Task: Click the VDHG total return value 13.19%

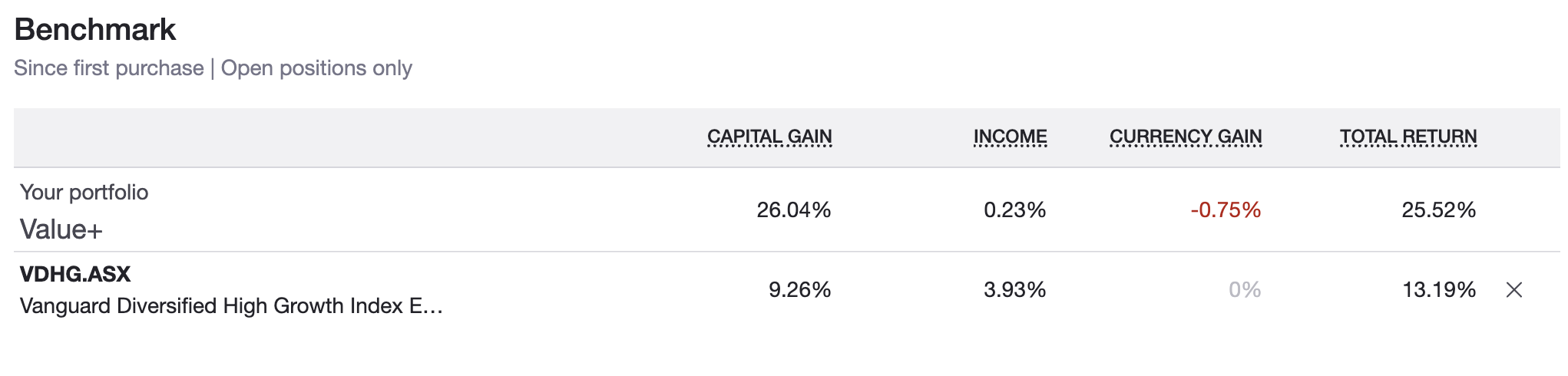Action: point(1439,290)
